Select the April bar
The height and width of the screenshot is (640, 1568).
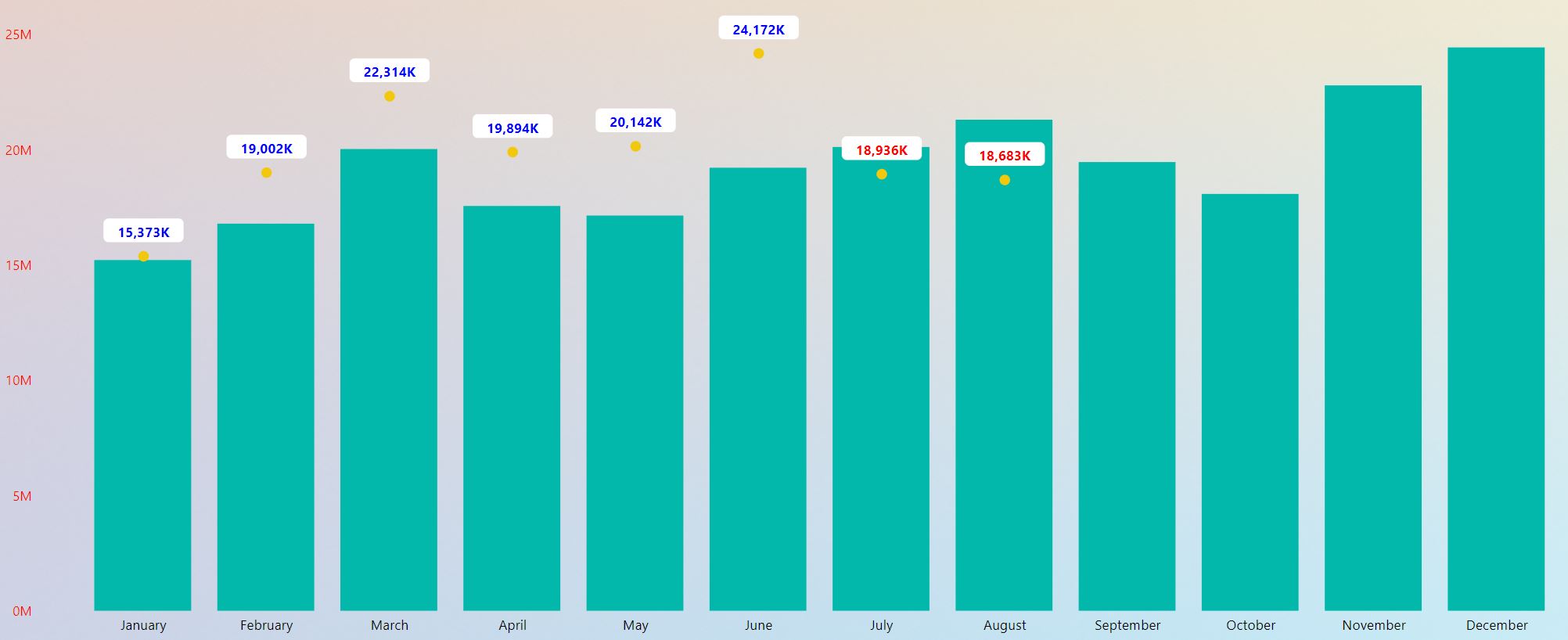point(512,408)
